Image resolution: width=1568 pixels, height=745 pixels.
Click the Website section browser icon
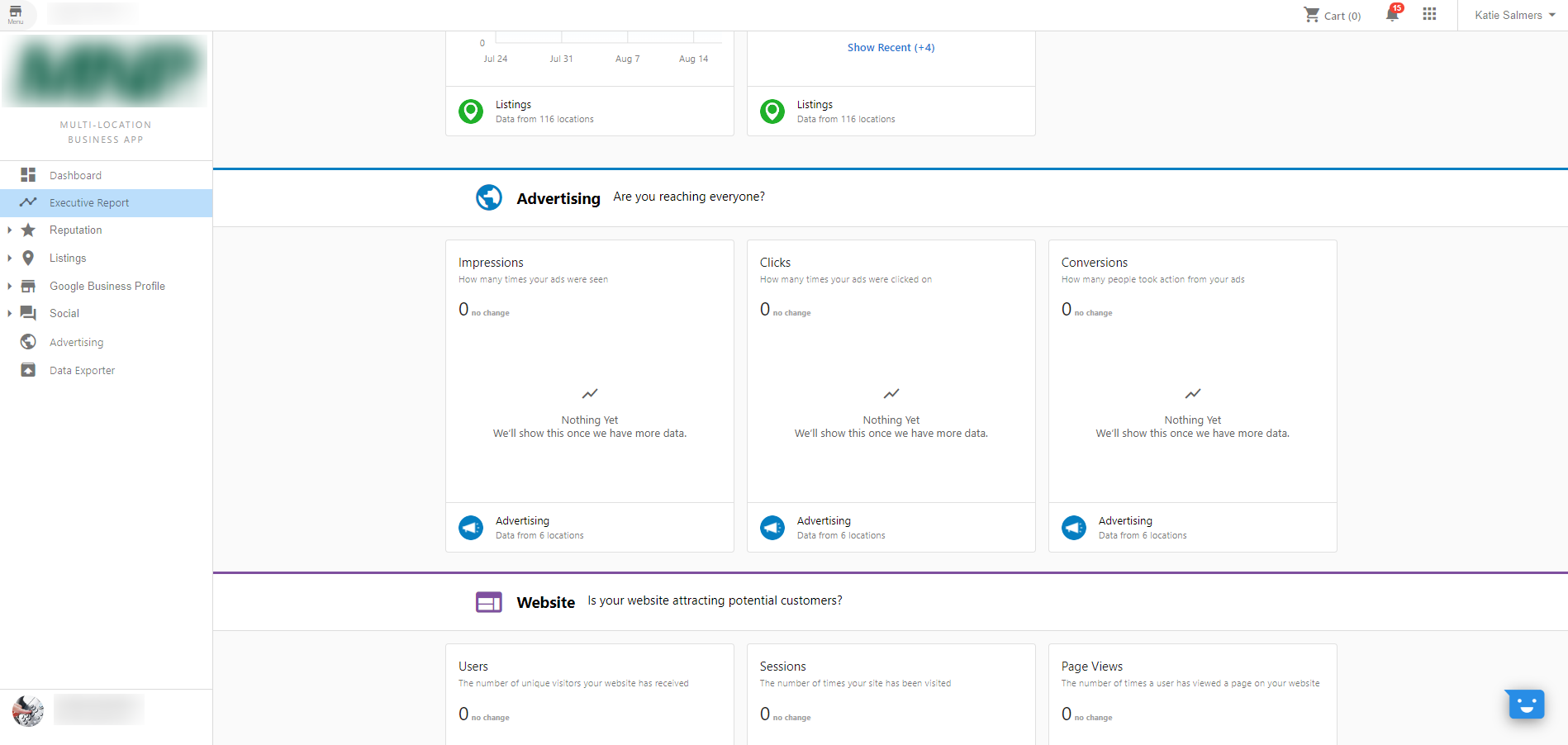[x=489, y=602]
